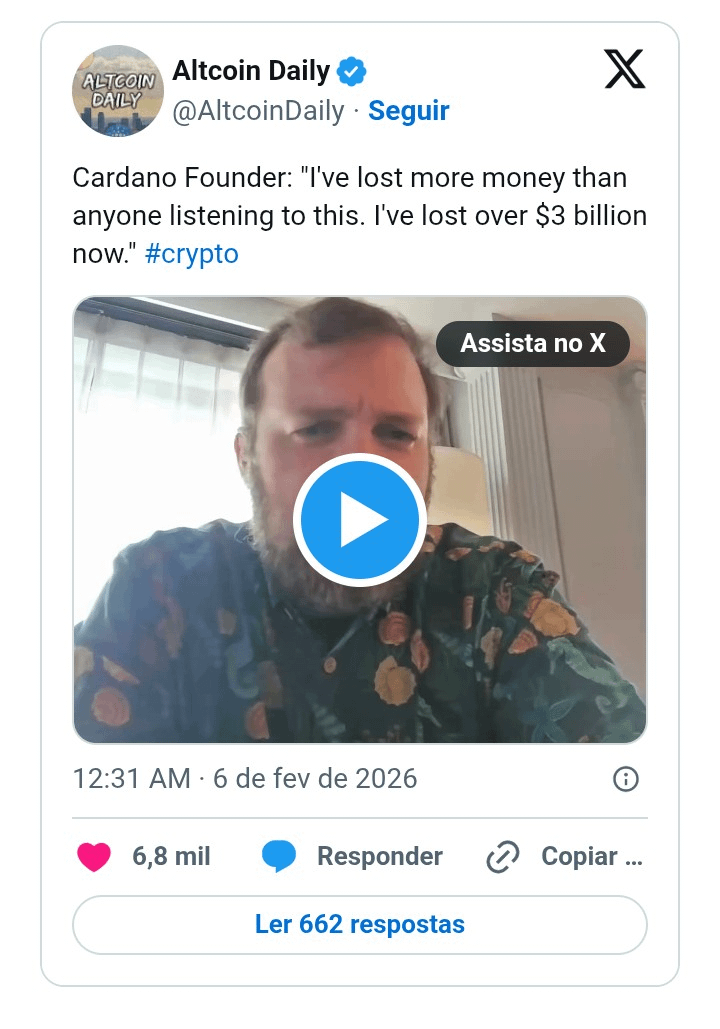The height and width of the screenshot is (1029, 720).
Task: Click the Altcoin Daily profile avatar
Action: 118,90
